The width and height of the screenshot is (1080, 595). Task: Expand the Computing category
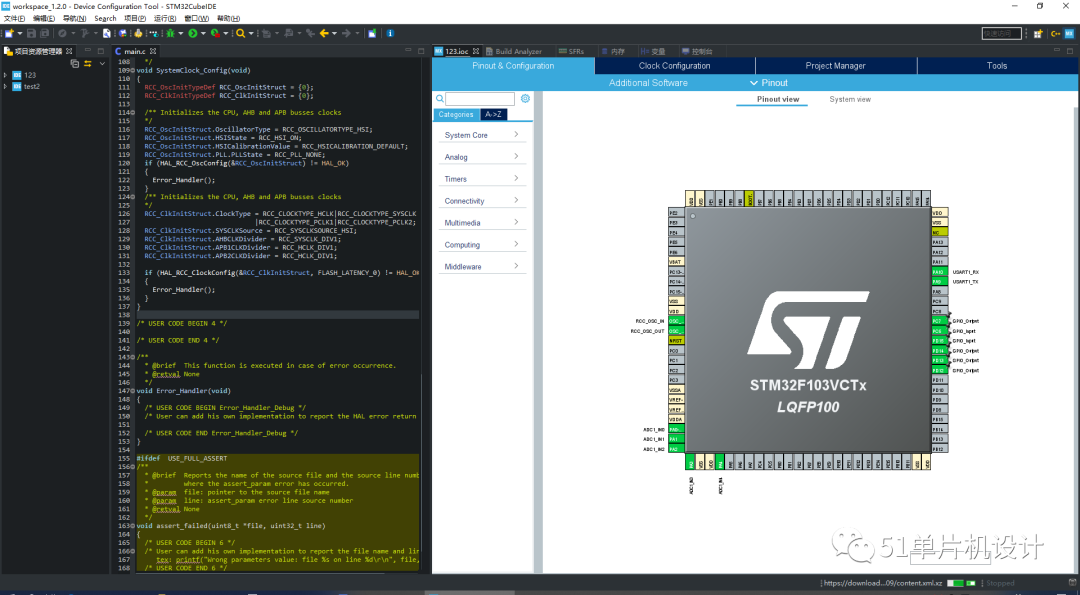coord(481,244)
